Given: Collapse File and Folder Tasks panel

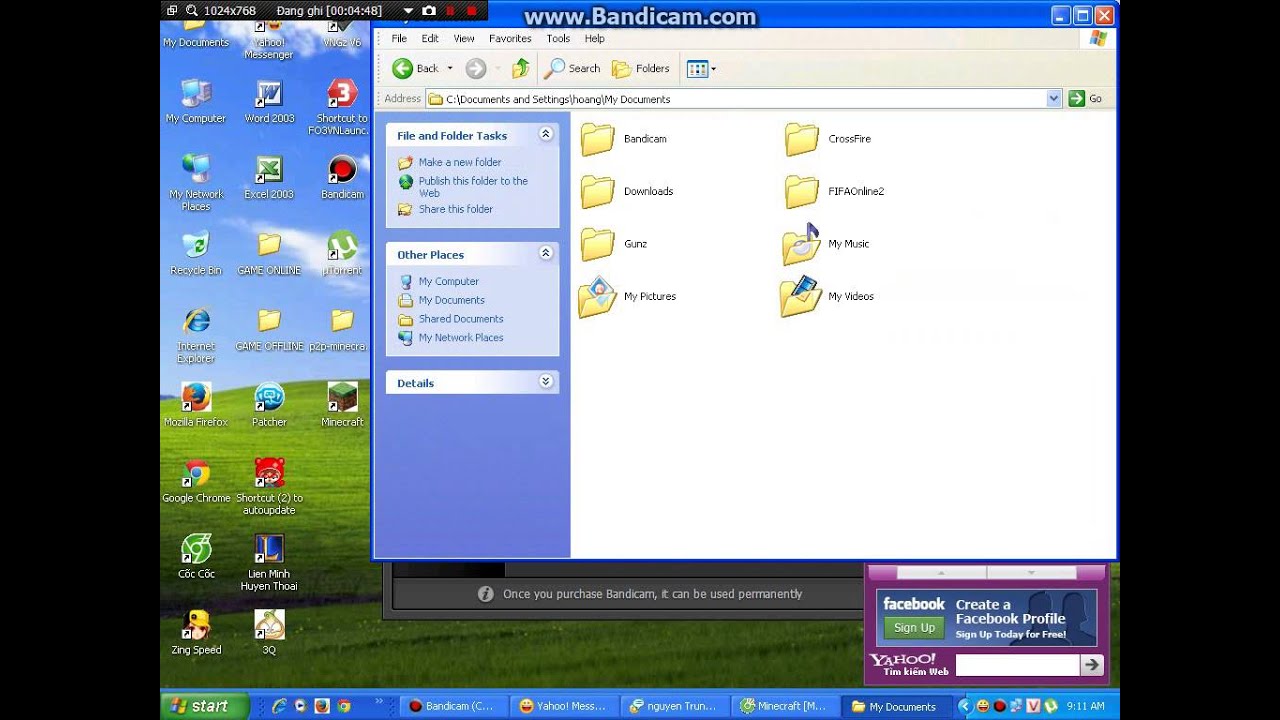Looking at the screenshot, I should click(546, 134).
